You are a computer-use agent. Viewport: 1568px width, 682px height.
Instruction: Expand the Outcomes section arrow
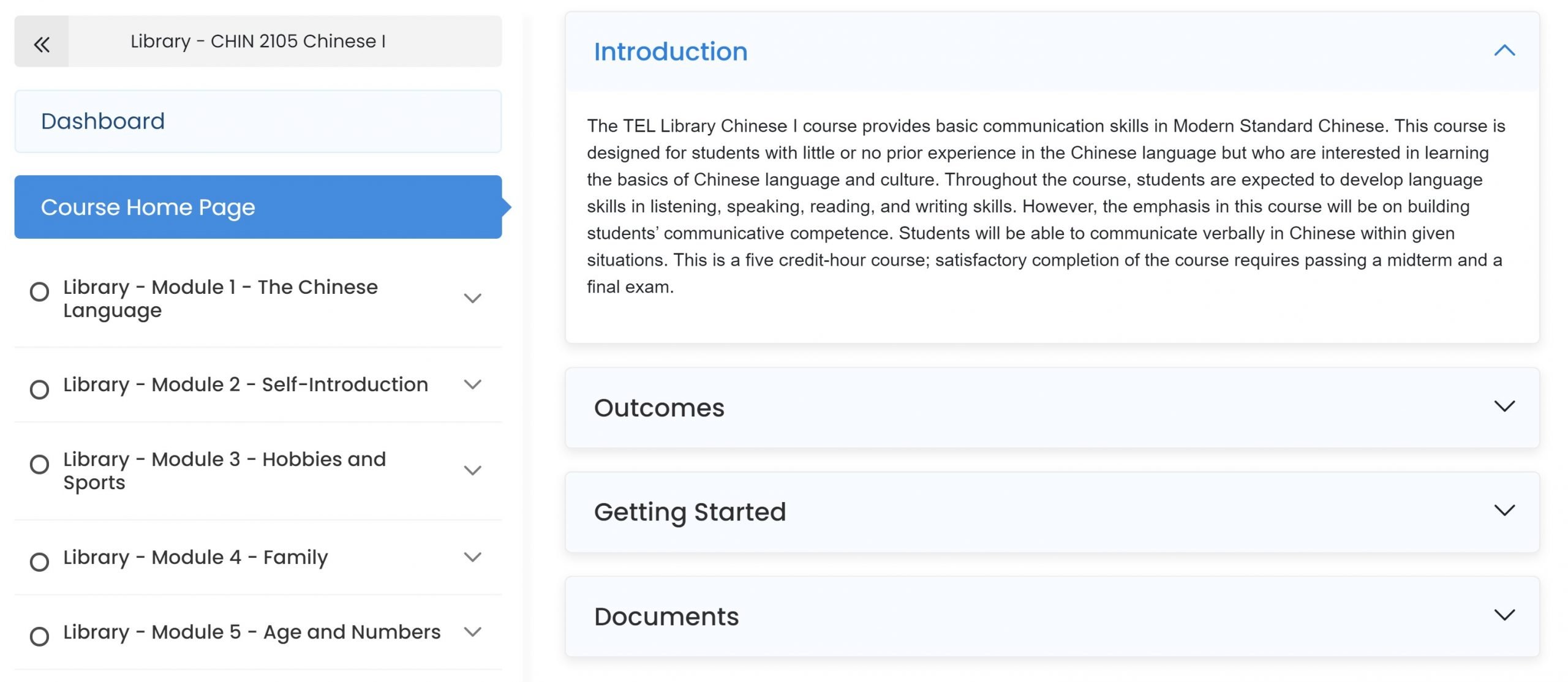point(1504,407)
